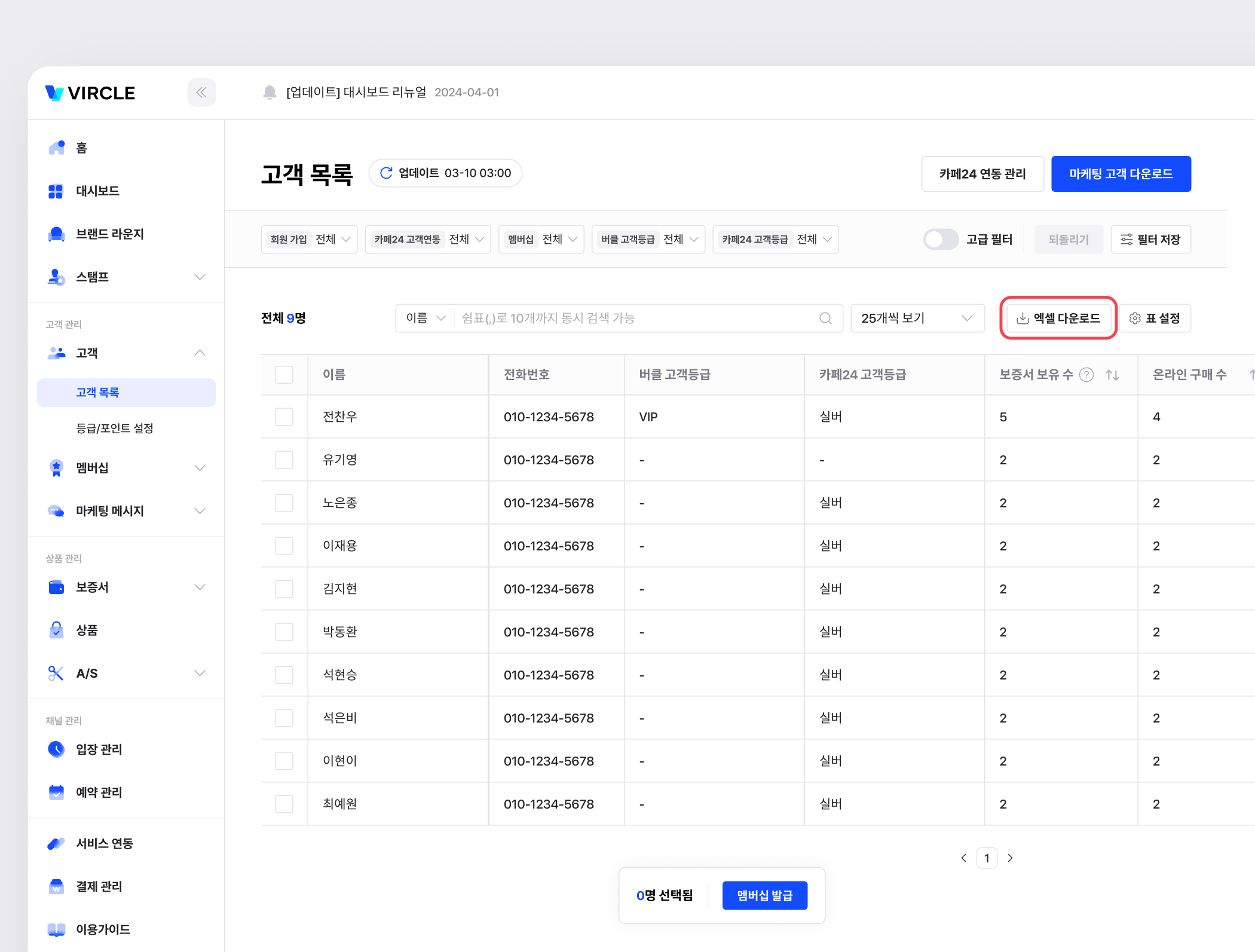Go to 대시보드 in sidebar

[x=97, y=191]
